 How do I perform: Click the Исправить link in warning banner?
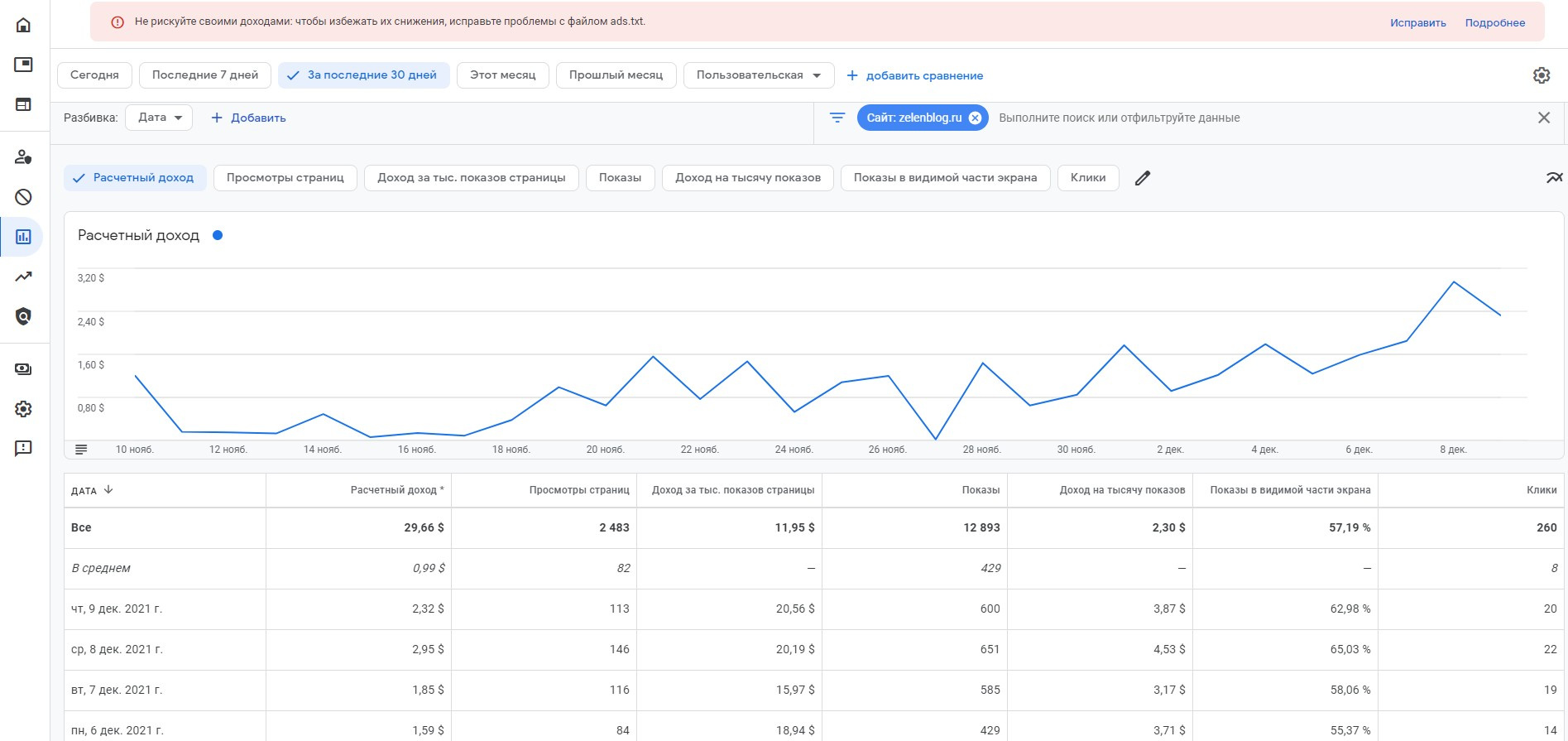pyautogui.click(x=1417, y=23)
